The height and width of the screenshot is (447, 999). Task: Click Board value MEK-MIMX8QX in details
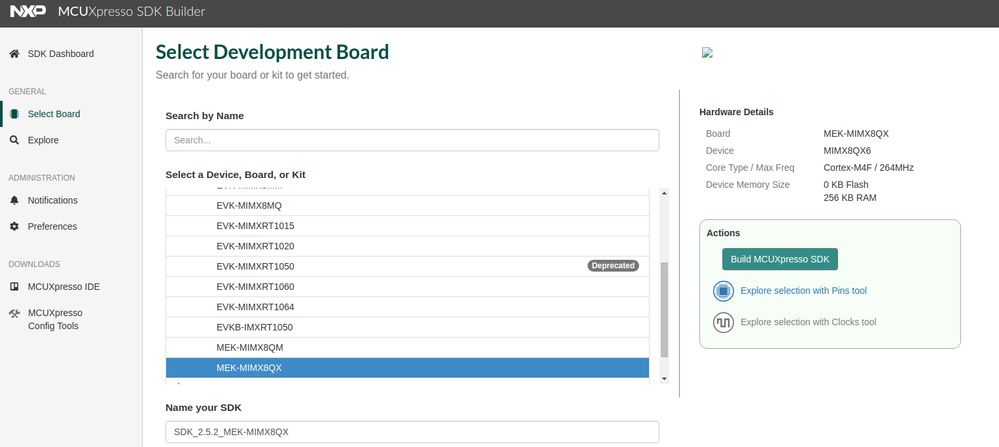click(x=856, y=134)
